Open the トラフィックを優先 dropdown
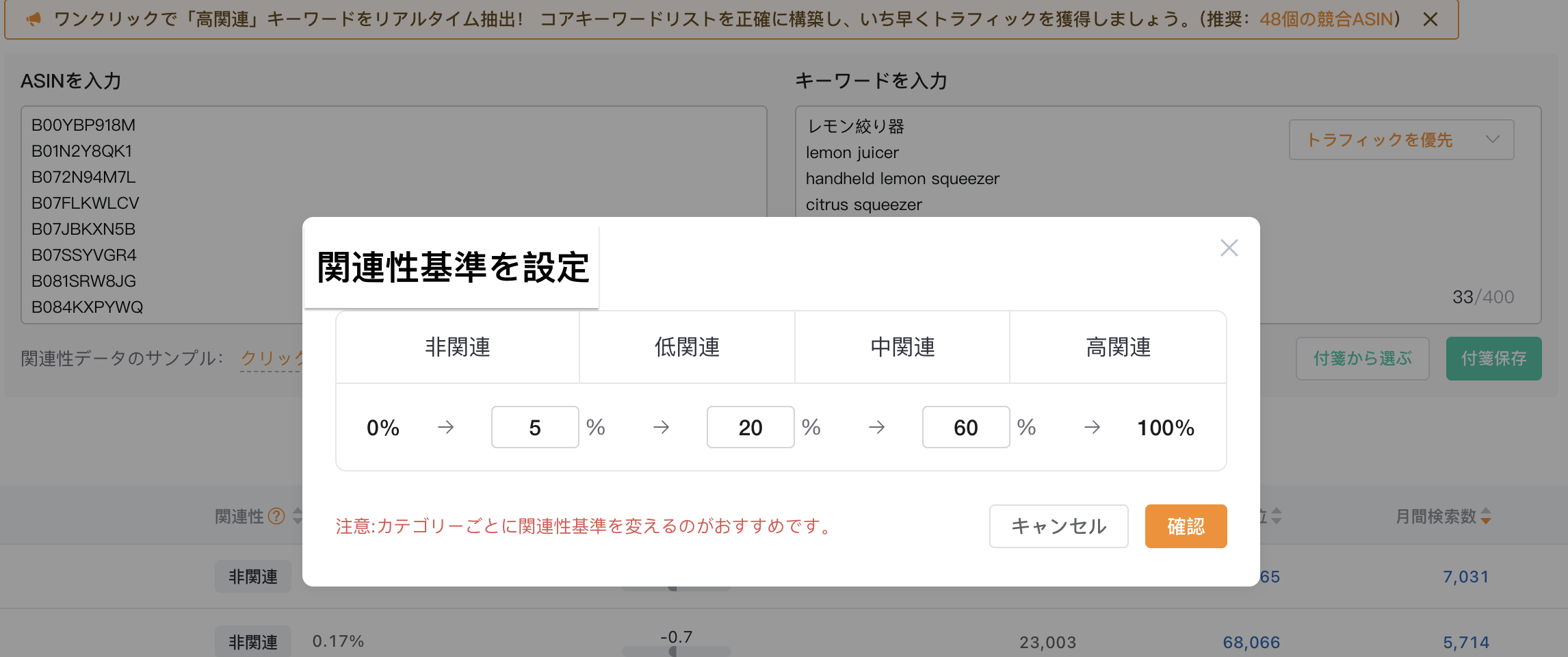 coord(1401,140)
